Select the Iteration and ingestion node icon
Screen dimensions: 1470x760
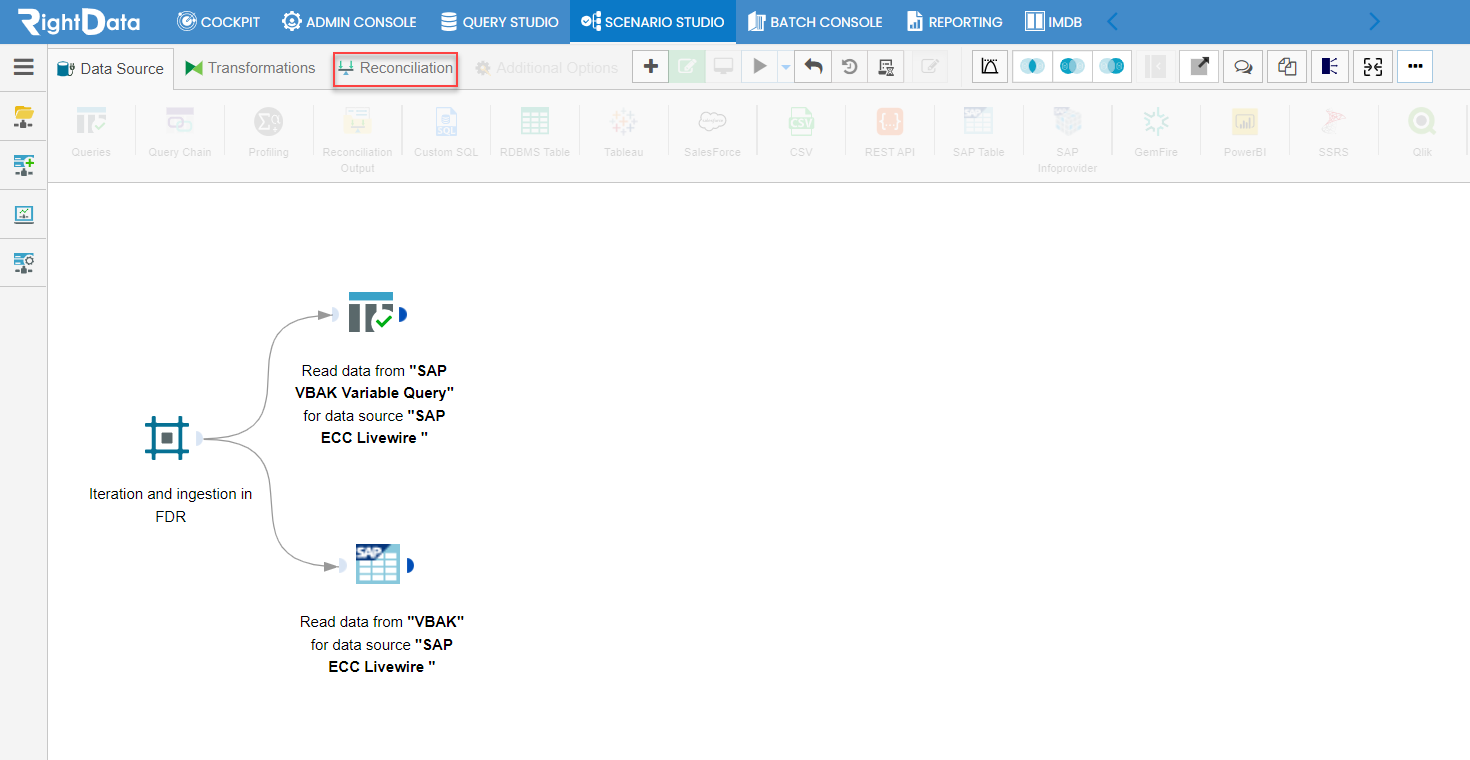tap(167, 438)
